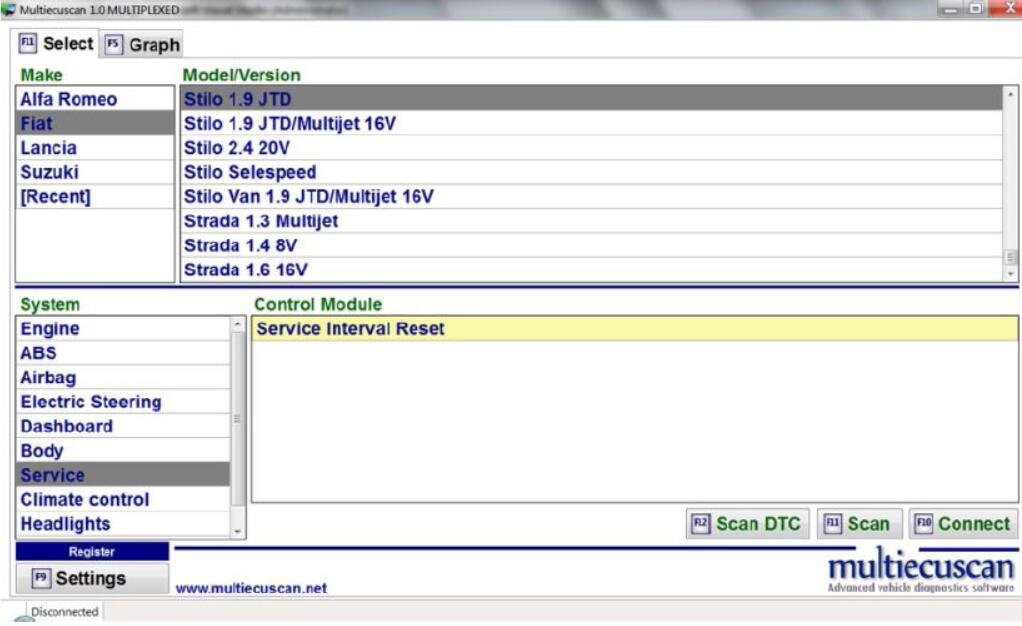1022x626 pixels.
Task: Click the System list scroll down arrow
Action: click(237, 531)
